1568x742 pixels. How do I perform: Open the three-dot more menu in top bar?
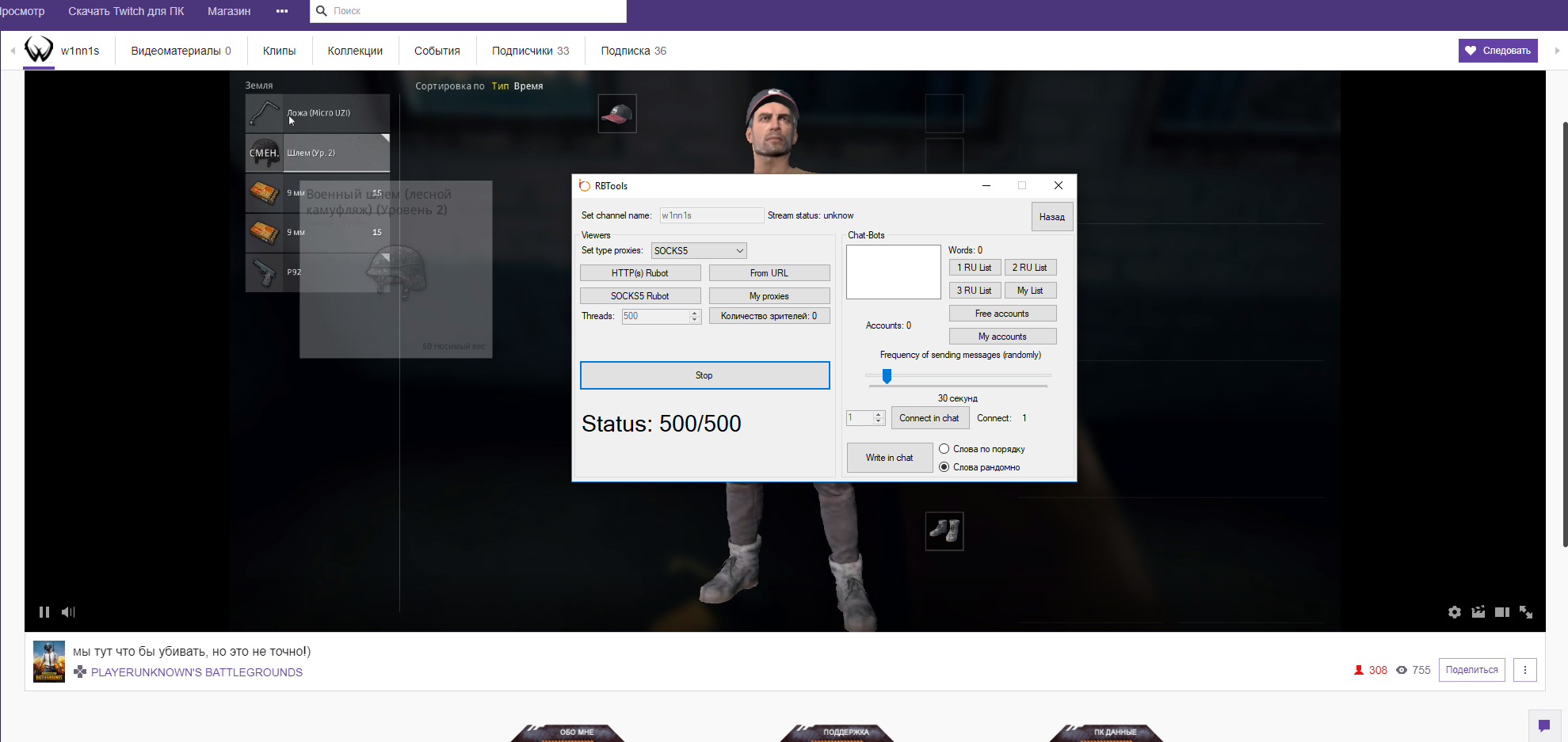pyautogui.click(x=282, y=11)
